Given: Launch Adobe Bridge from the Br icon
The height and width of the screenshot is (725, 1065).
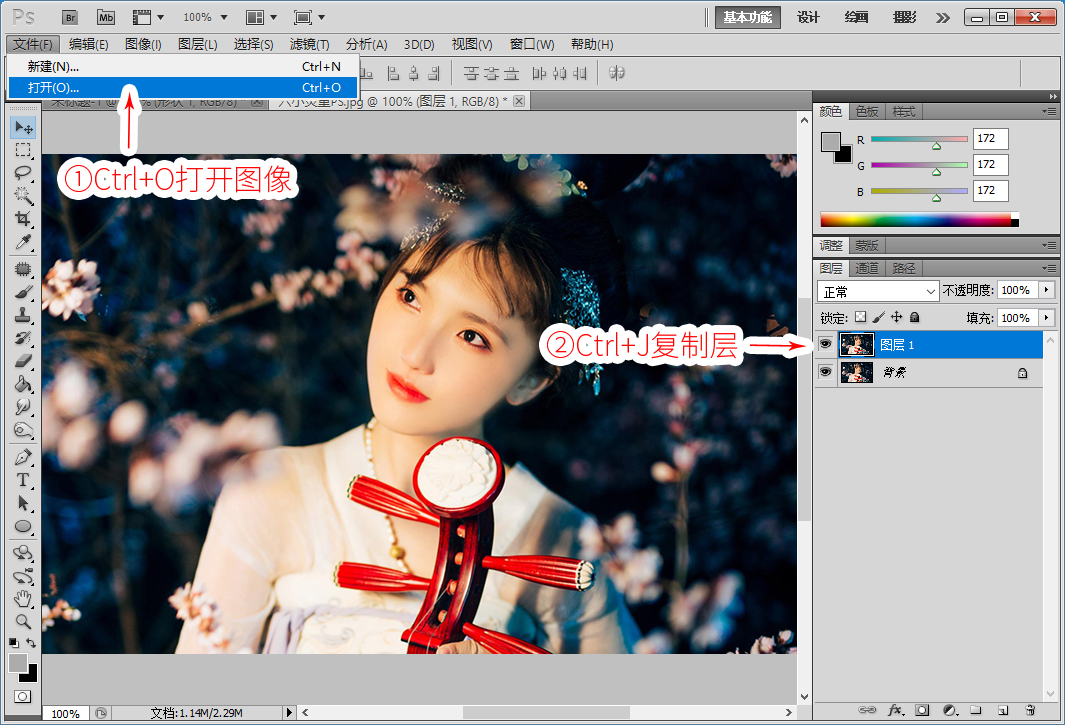Looking at the screenshot, I should coord(70,17).
